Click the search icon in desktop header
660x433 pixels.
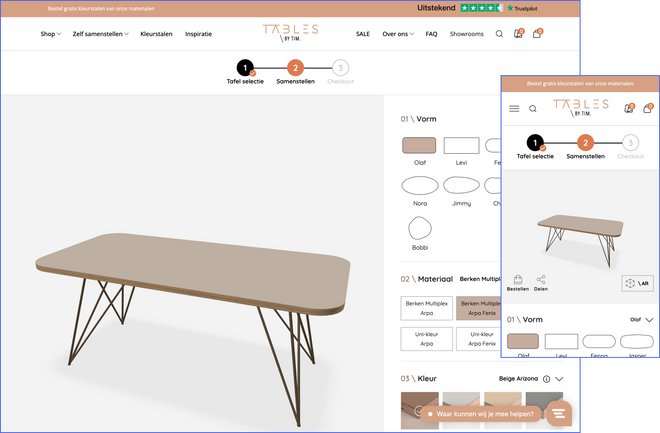(499, 34)
